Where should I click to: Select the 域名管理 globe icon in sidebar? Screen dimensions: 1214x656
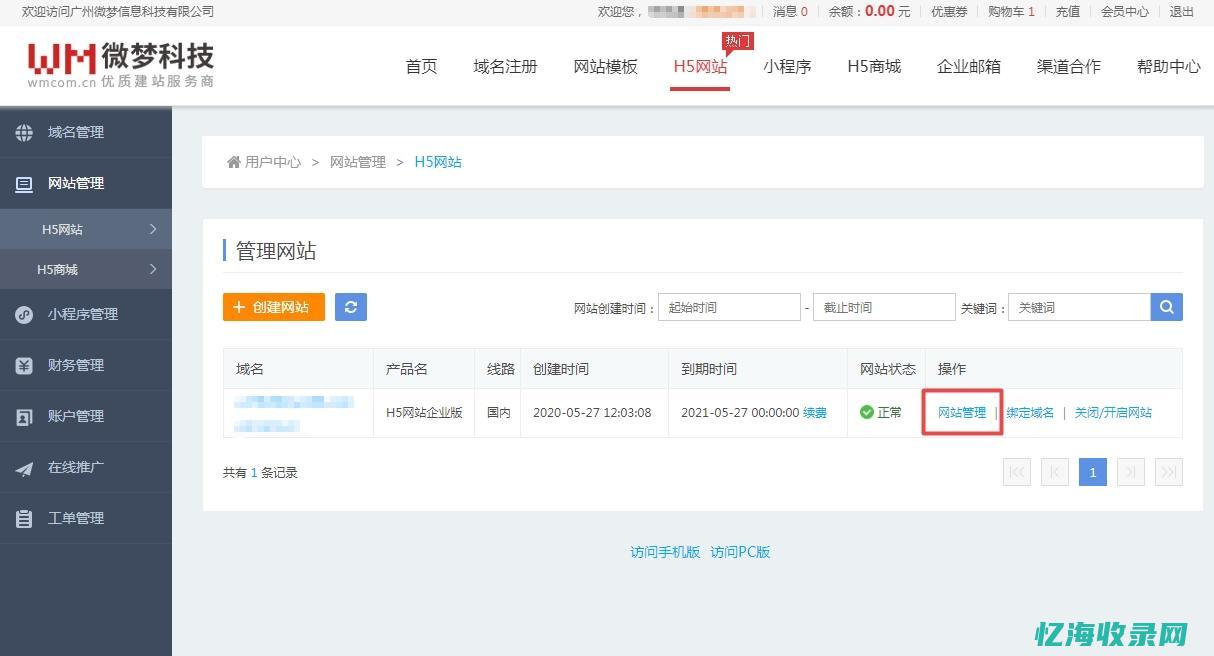click(24, 131)
